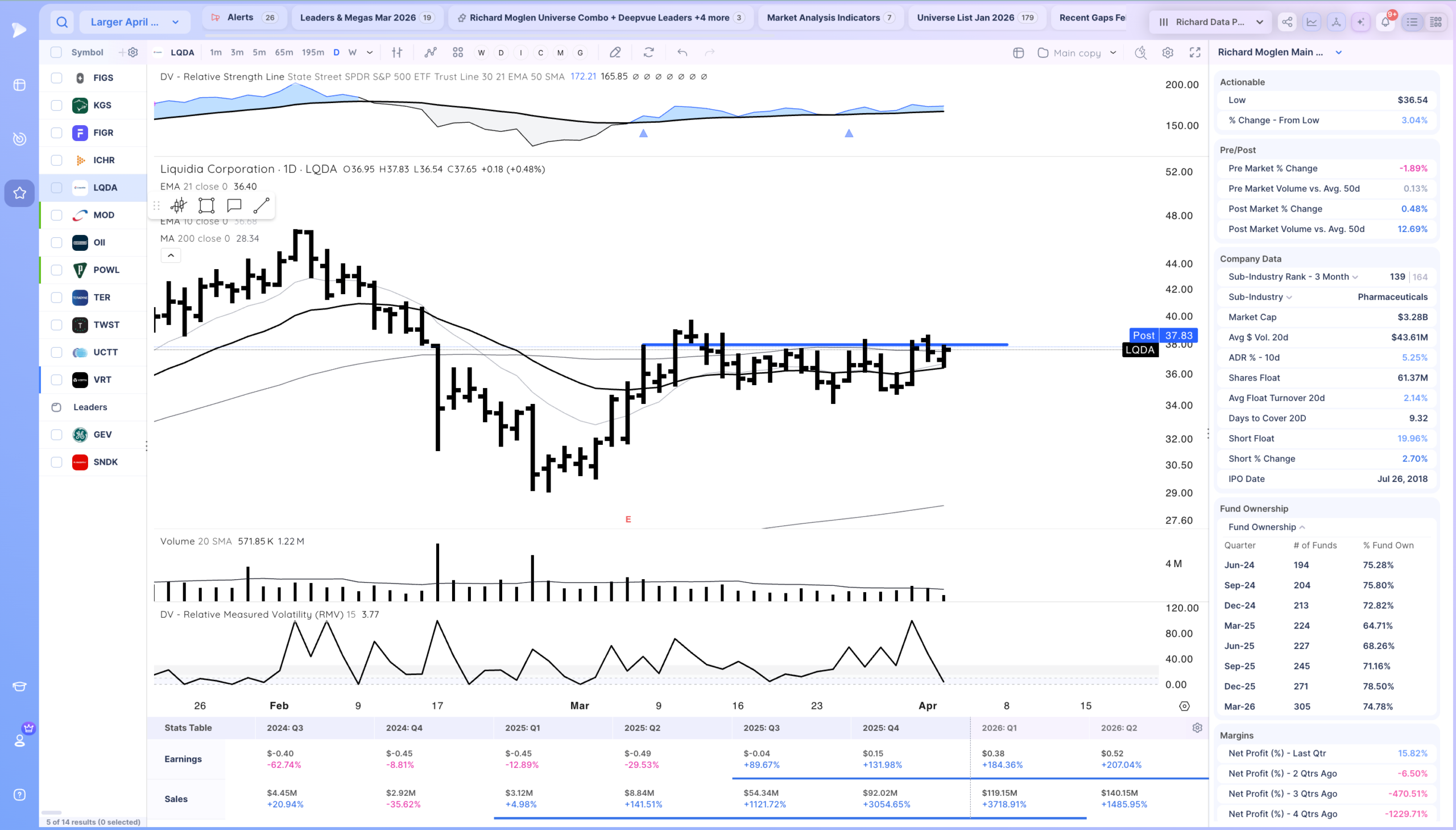Toggle the select-all Symbol checkbox
The image size is (1456, 830).
pyautogui.click(x=56, y=52)
